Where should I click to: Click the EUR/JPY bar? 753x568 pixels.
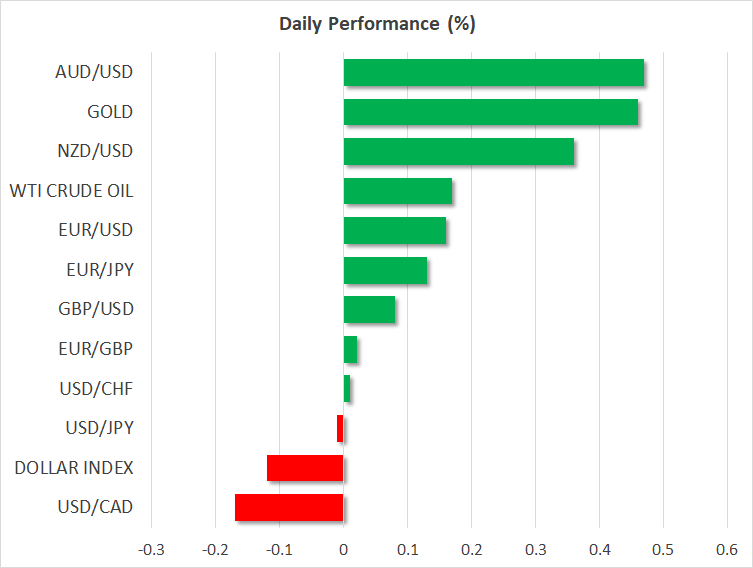(x=385, y=270)
